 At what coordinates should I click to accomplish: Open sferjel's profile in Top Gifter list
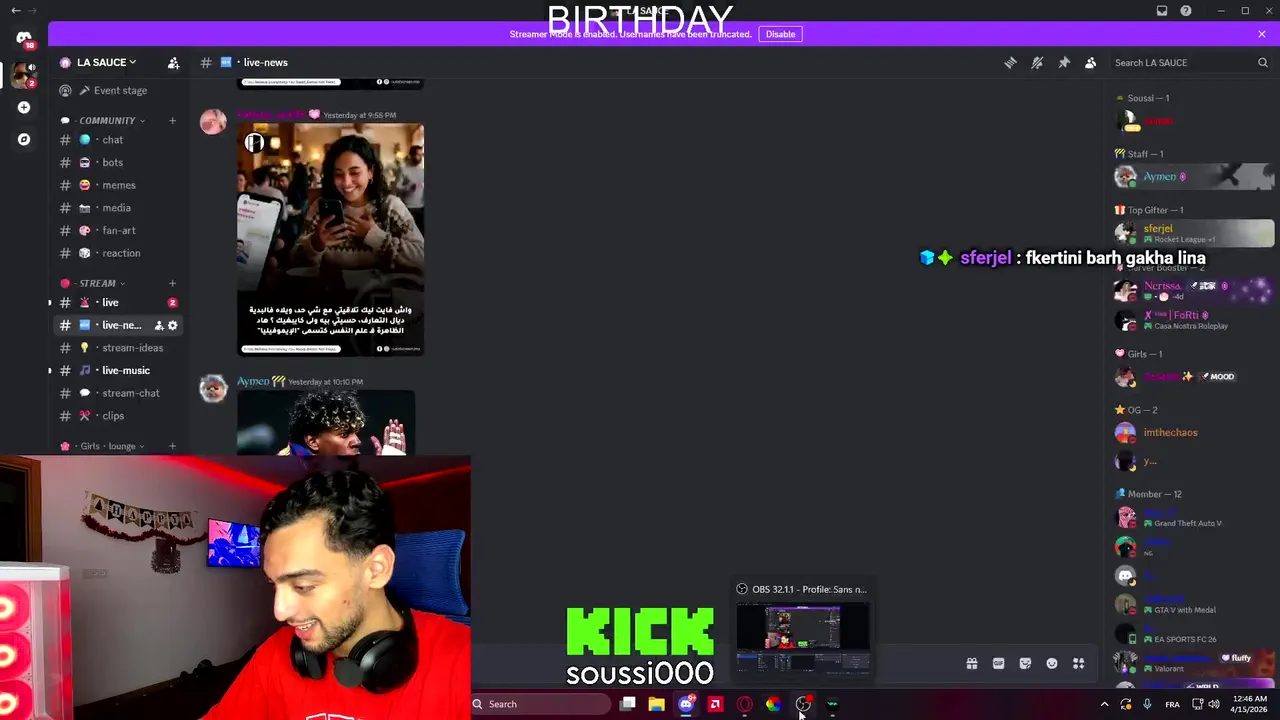tap(1192, 233)
